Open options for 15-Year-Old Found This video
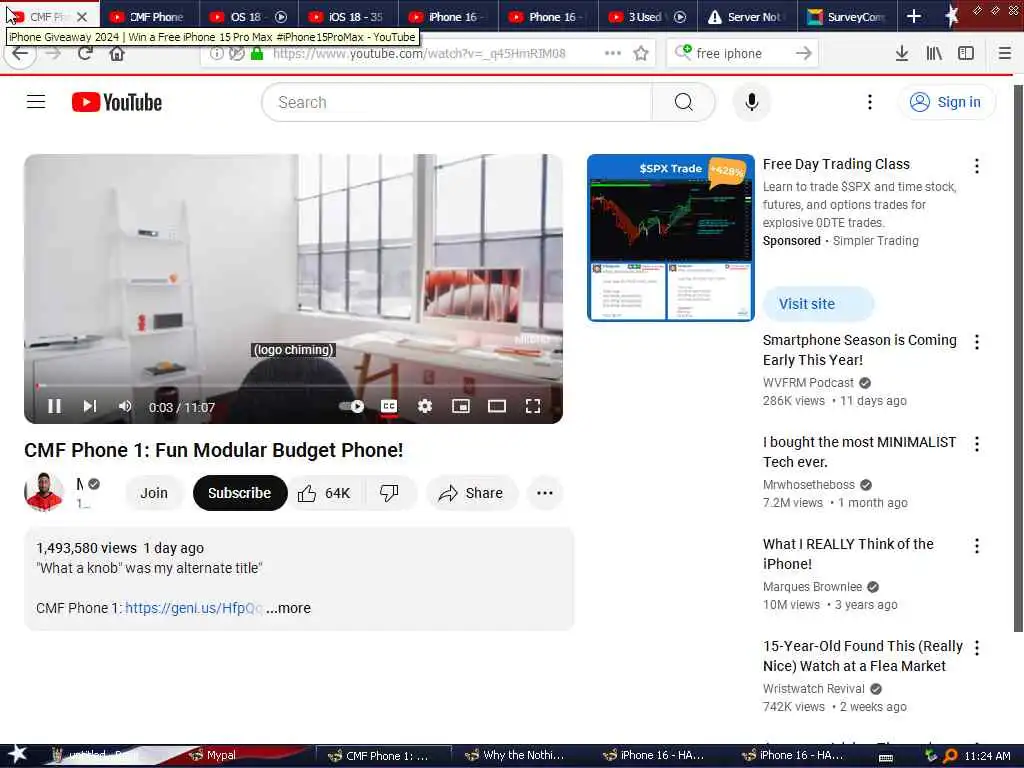The image size is (1024, 768). tap(976, 648)
